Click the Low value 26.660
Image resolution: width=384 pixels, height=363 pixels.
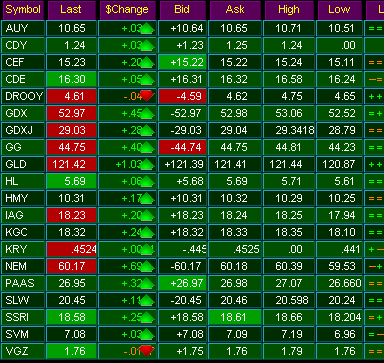pos(339,283)
